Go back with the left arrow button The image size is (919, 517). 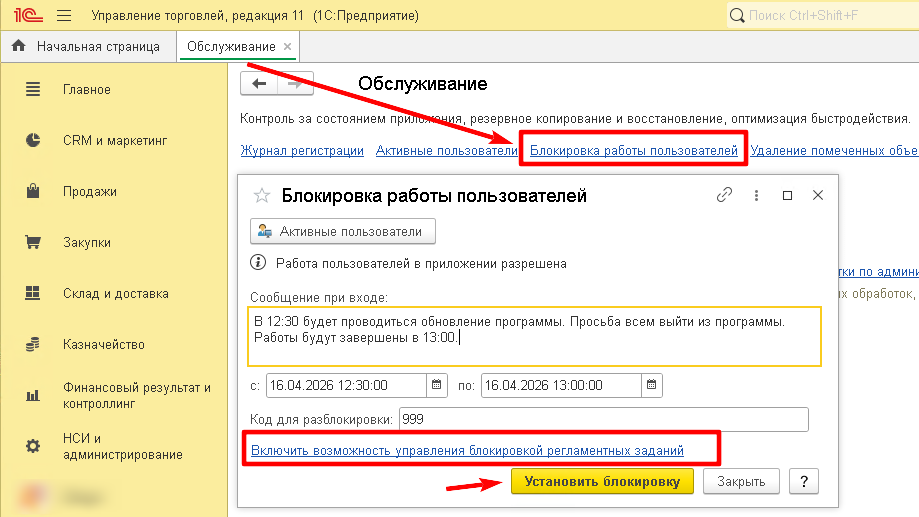[x=259, y=84]
